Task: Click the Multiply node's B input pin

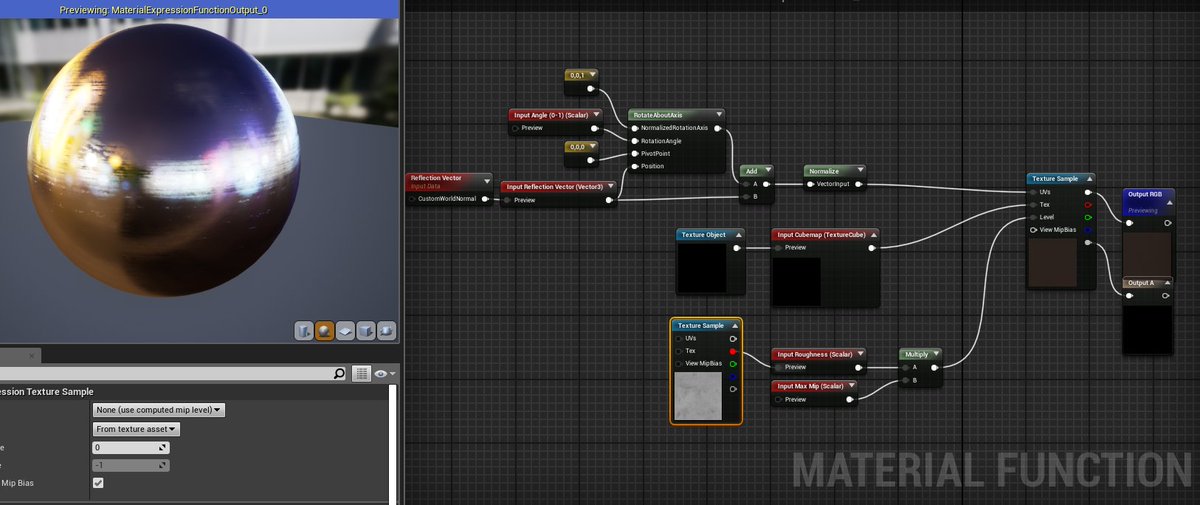Action: [905, 380]
